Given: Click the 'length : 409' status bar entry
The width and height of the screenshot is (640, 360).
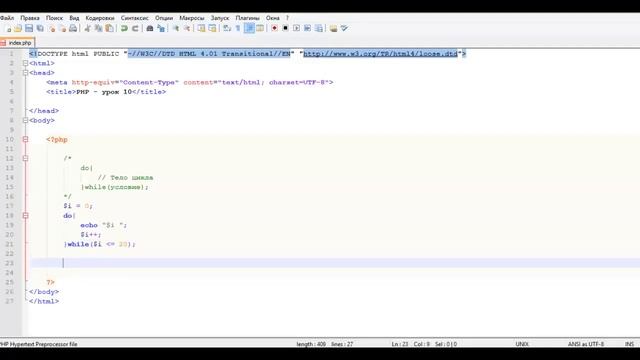Looking at the screenshot, I should (x=311, y=344).
